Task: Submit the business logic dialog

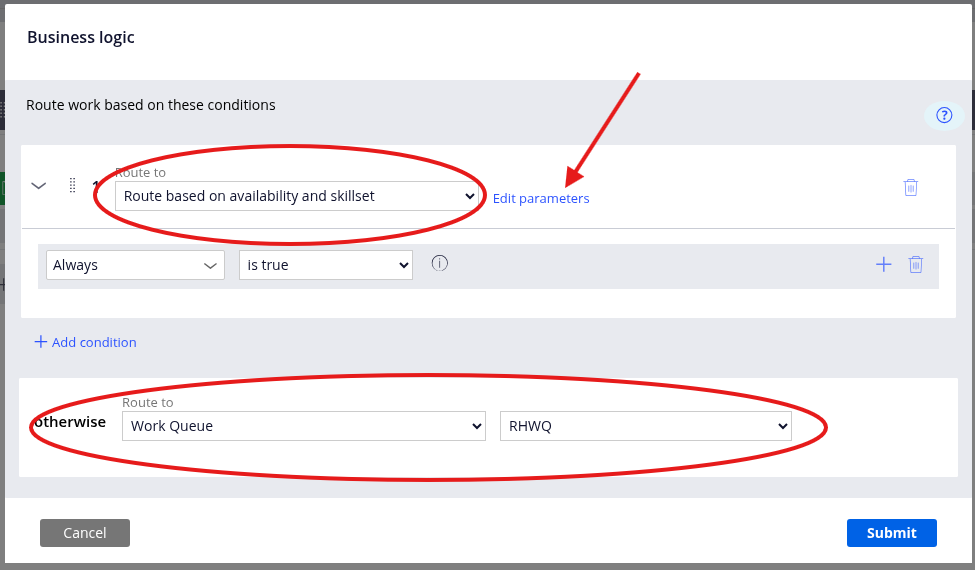Action: click(x=891, y=533)
